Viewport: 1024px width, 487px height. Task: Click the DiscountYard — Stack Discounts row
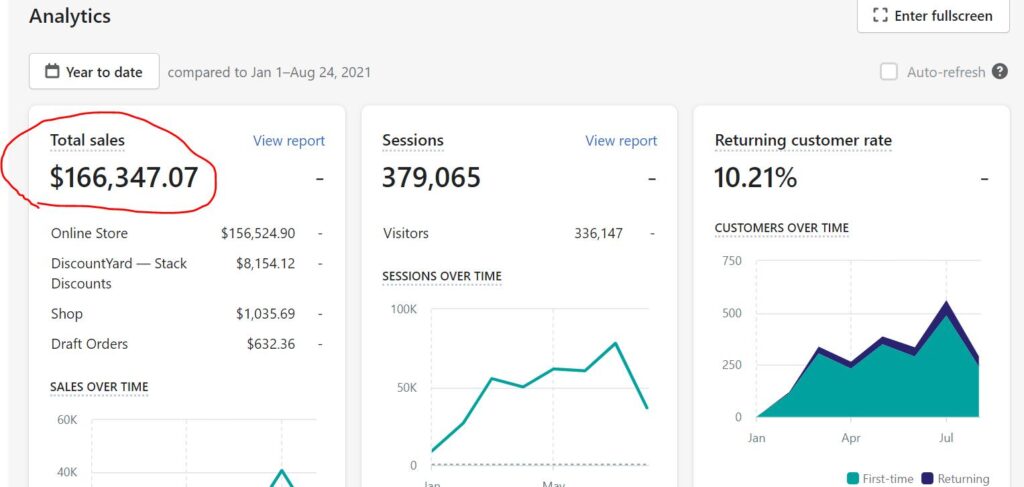(187, 274)
